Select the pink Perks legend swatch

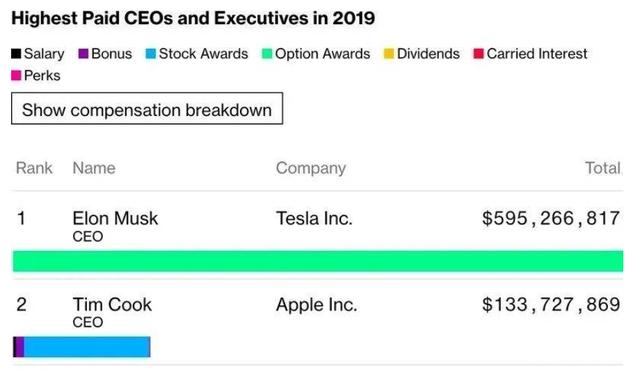coord(16,76)
